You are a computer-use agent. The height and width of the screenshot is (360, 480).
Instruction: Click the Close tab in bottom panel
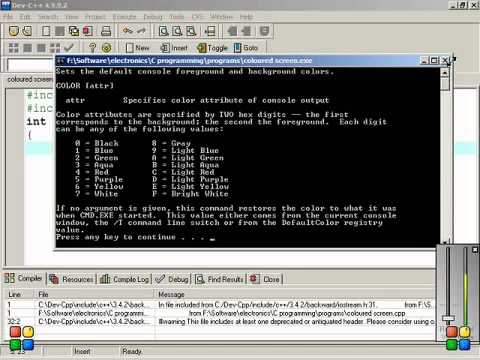[x=265, y=279]
